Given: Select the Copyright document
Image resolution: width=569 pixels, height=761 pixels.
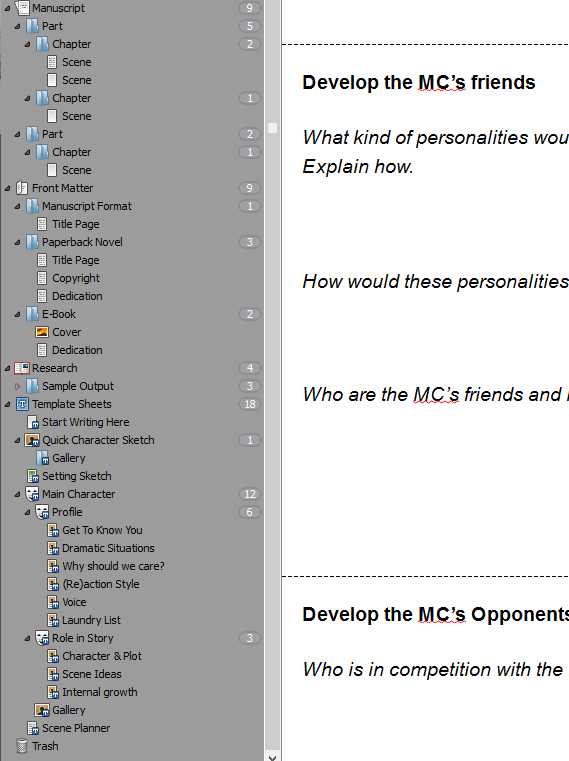Looking at the screenshot, I should pos(76,278).
